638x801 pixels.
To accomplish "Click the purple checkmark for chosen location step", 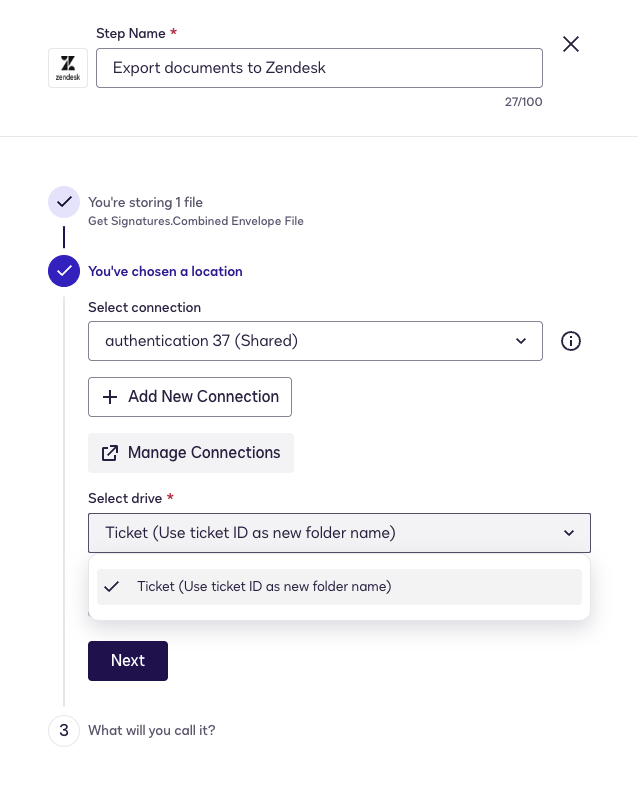I will [x=63, y=271].
